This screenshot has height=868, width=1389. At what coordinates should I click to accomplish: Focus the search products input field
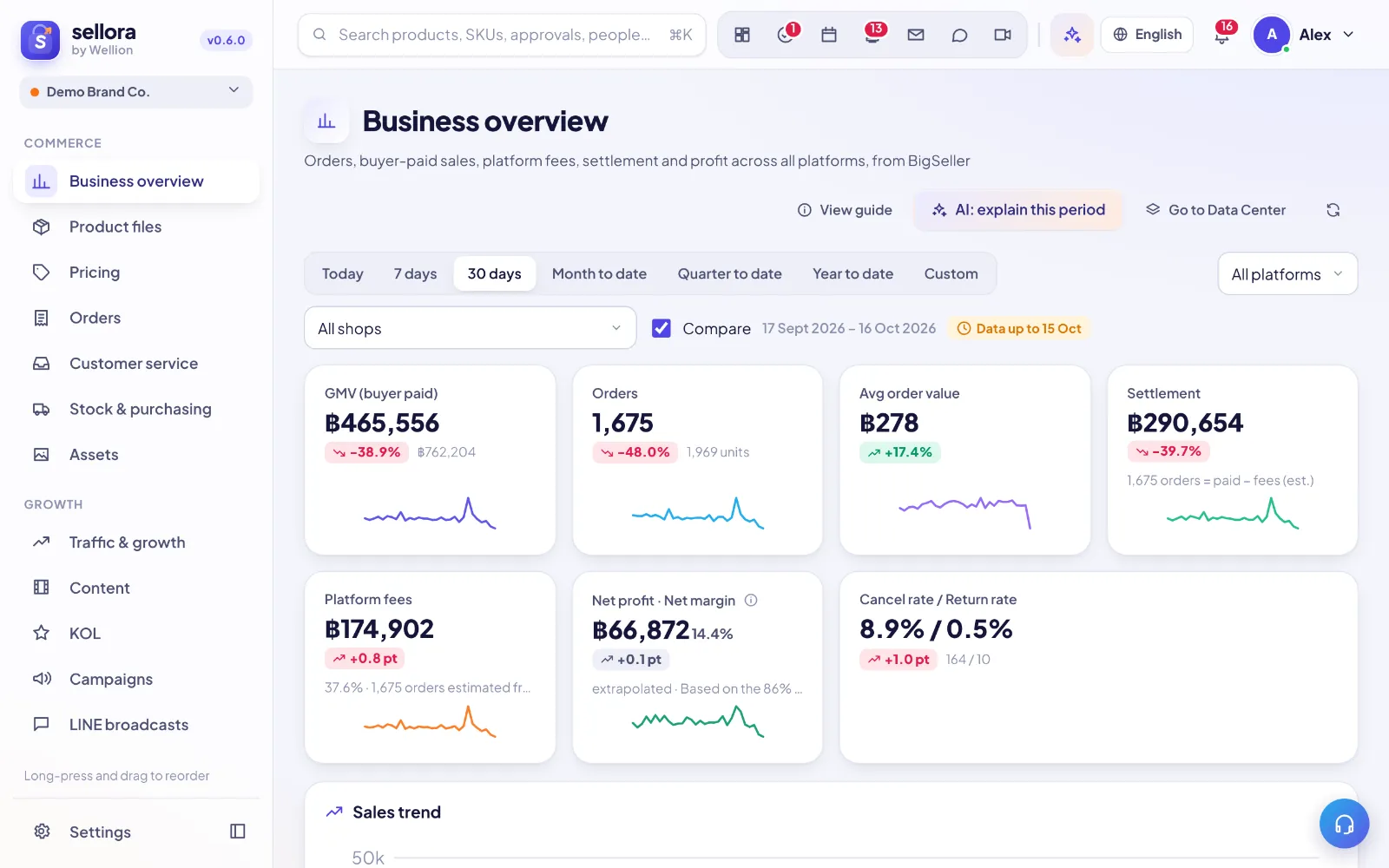tap(502, 35)
